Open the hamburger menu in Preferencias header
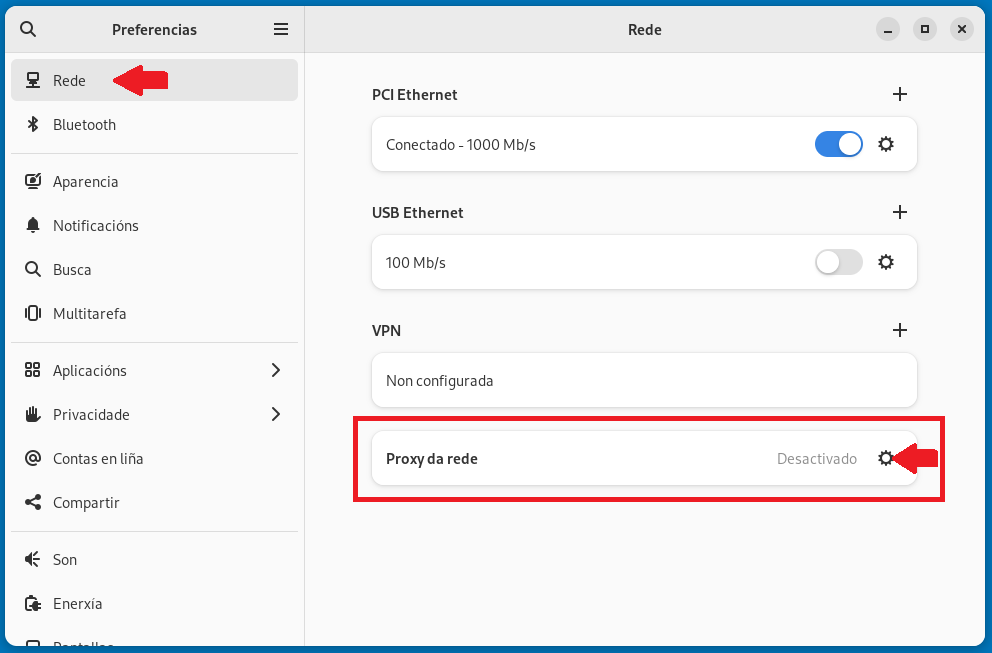The image size is (992, 653). (x=281, y=30)
